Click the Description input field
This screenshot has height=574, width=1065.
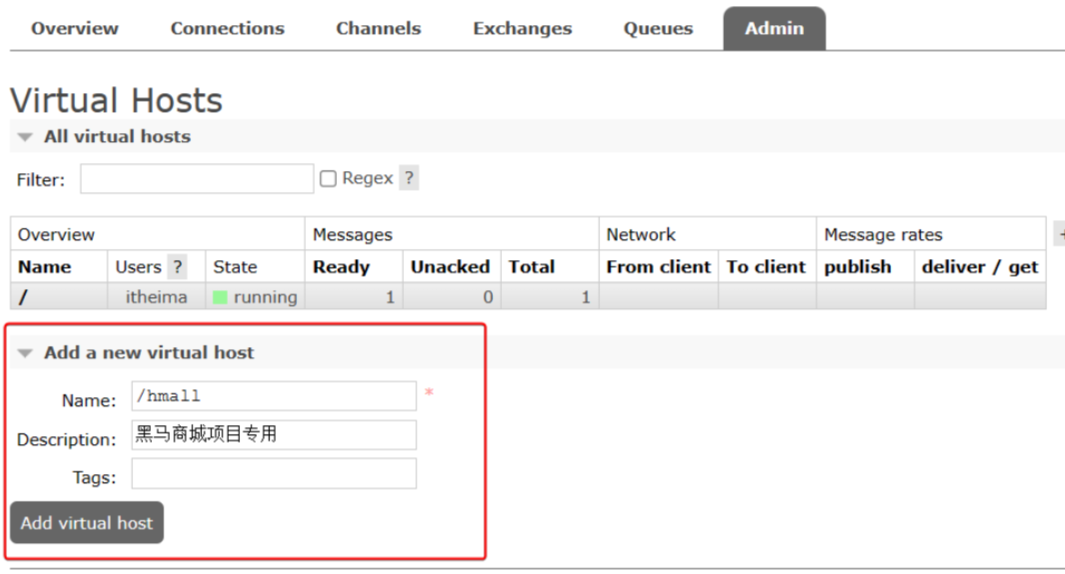[273, 435]
